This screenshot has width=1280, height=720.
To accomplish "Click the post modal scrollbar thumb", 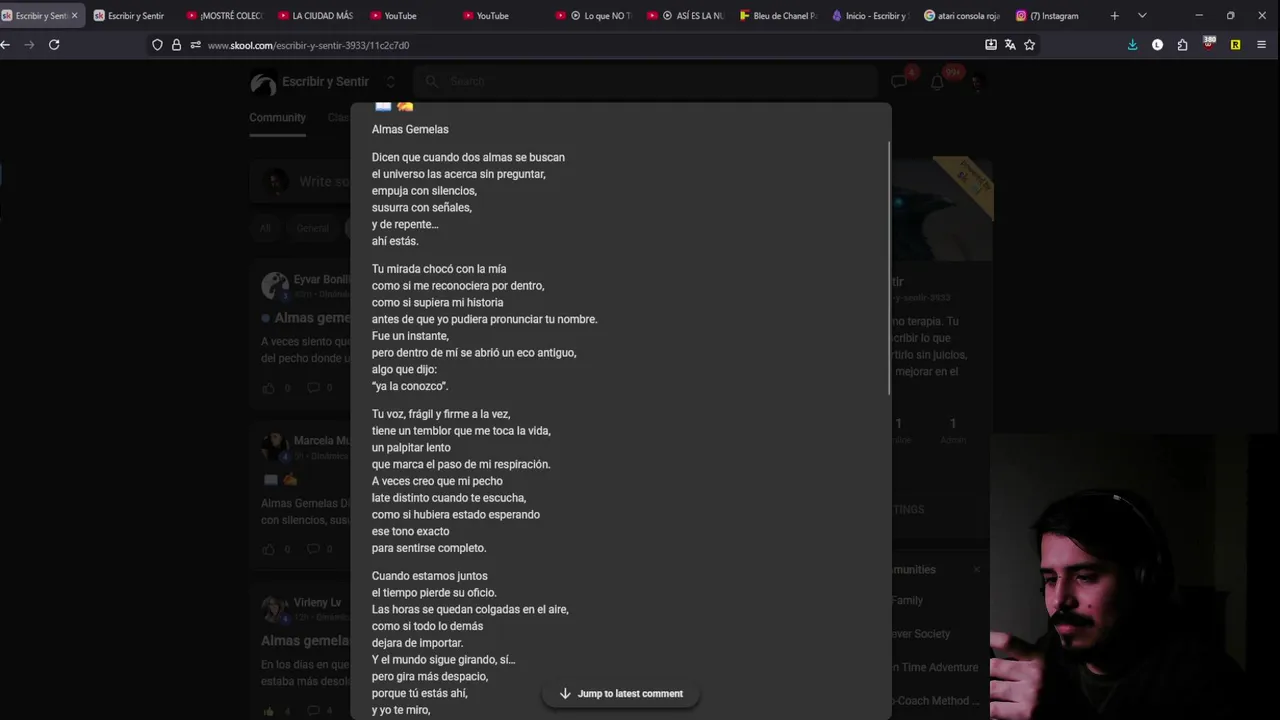I will (889, 268).
